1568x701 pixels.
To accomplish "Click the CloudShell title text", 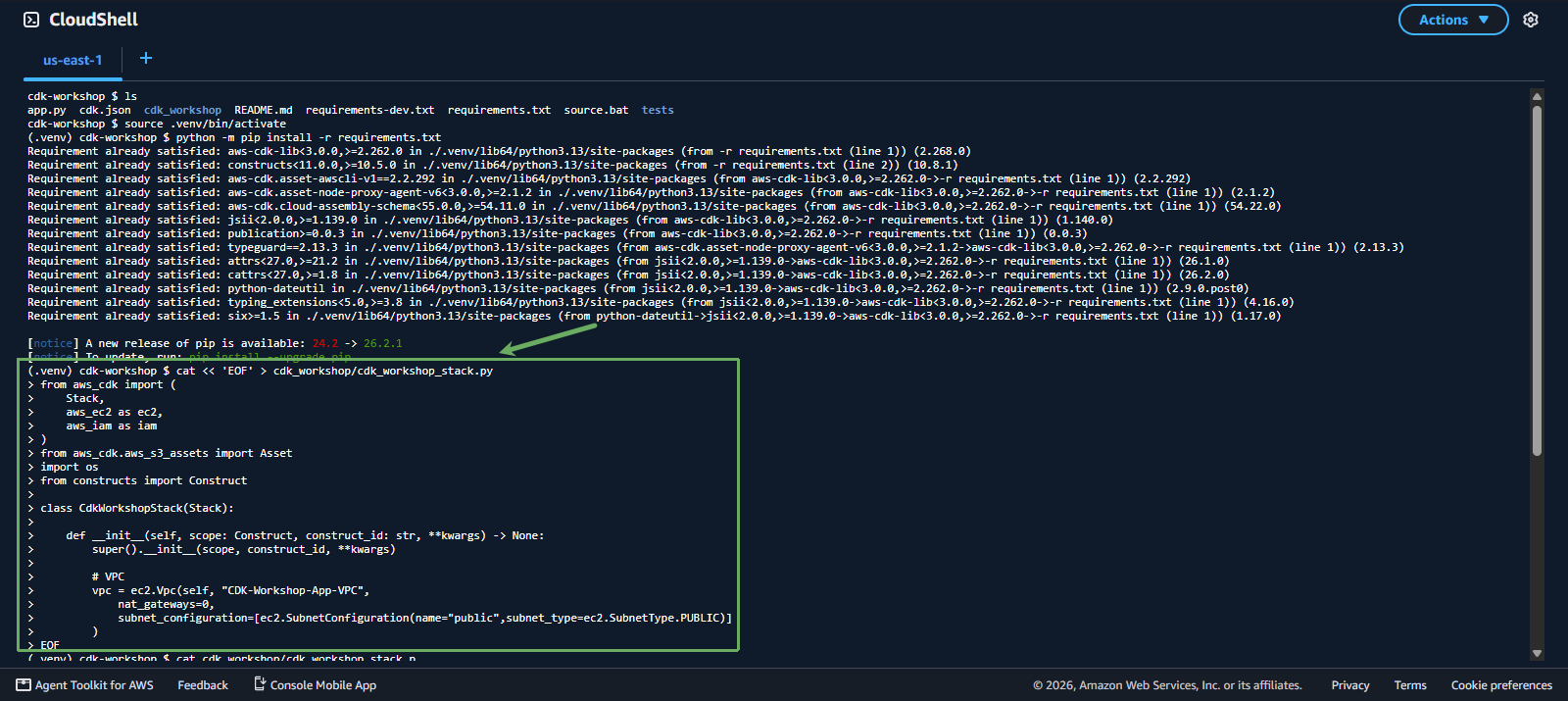I will (93, 20).
